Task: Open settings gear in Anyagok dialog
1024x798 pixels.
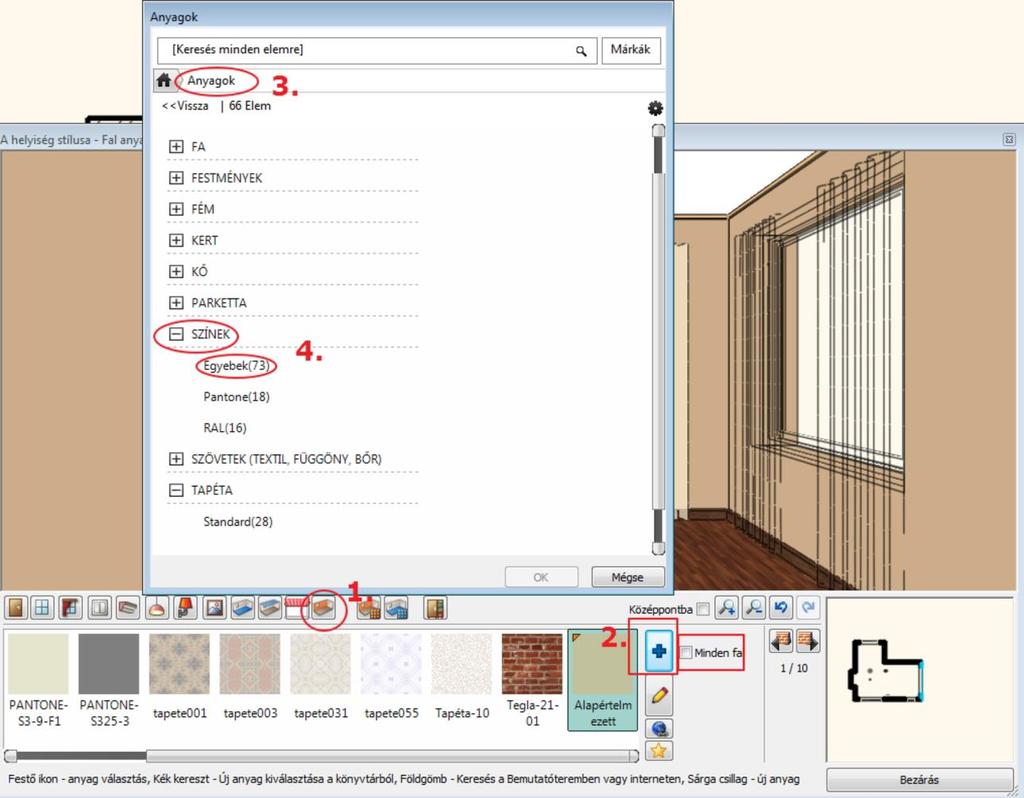Action: pyautogui.click(x=655, y=108)
